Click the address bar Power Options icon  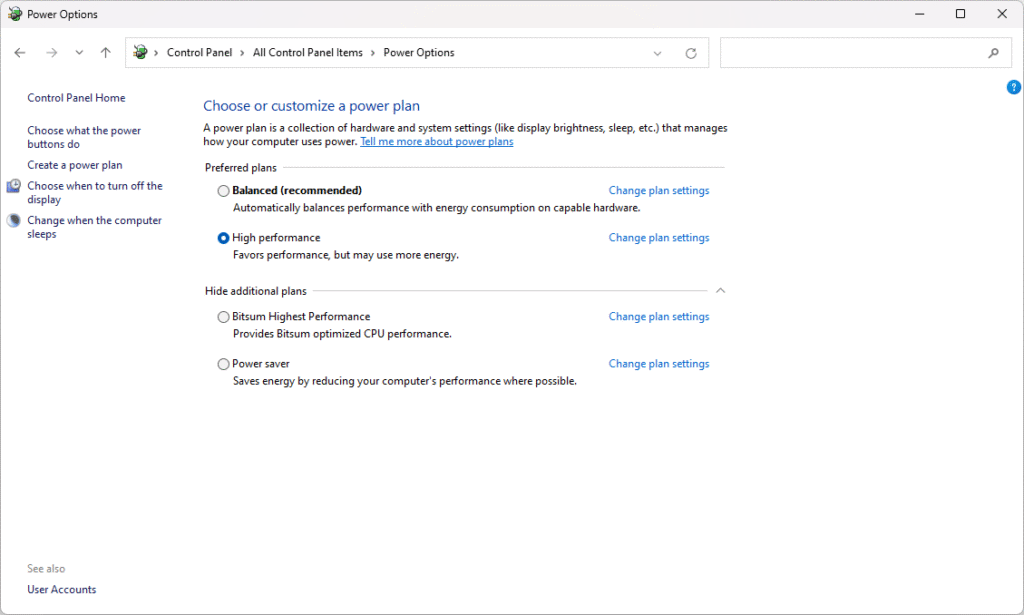point(140,52)
